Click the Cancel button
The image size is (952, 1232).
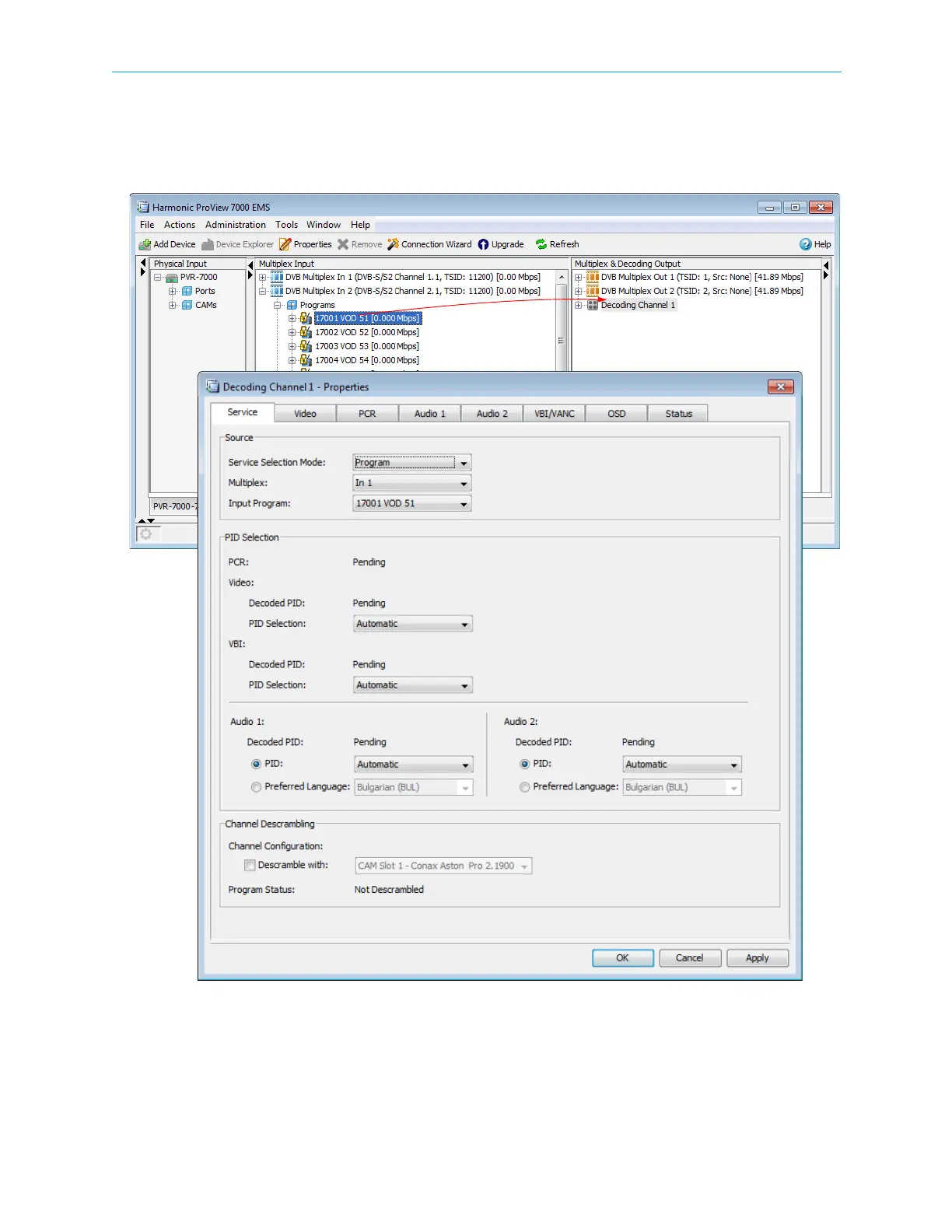coord(689,957)
